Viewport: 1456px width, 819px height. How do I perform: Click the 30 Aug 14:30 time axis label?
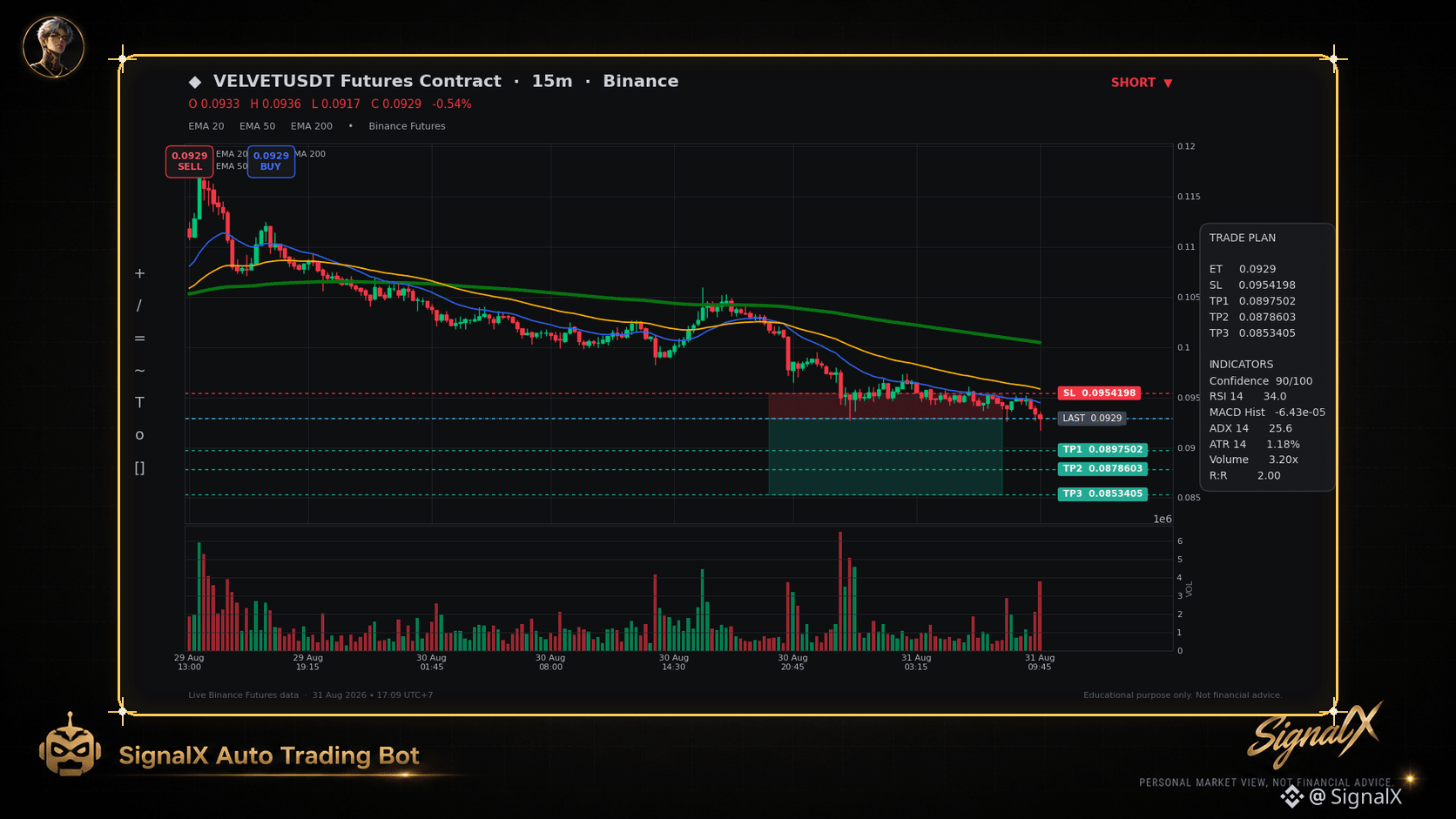pos(673,662)
